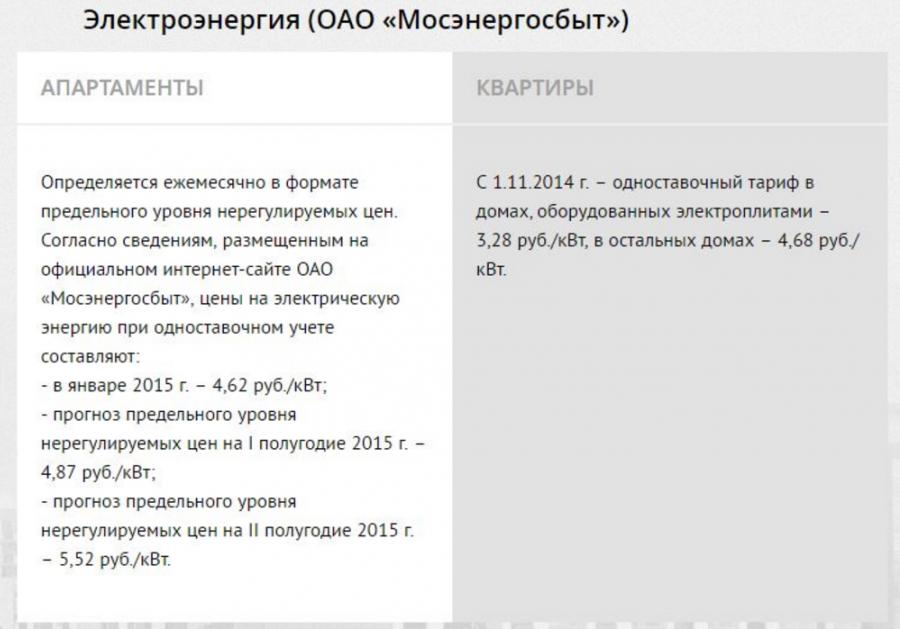Click the value '– 5,52 руб./кВт.'

(106, 560)
